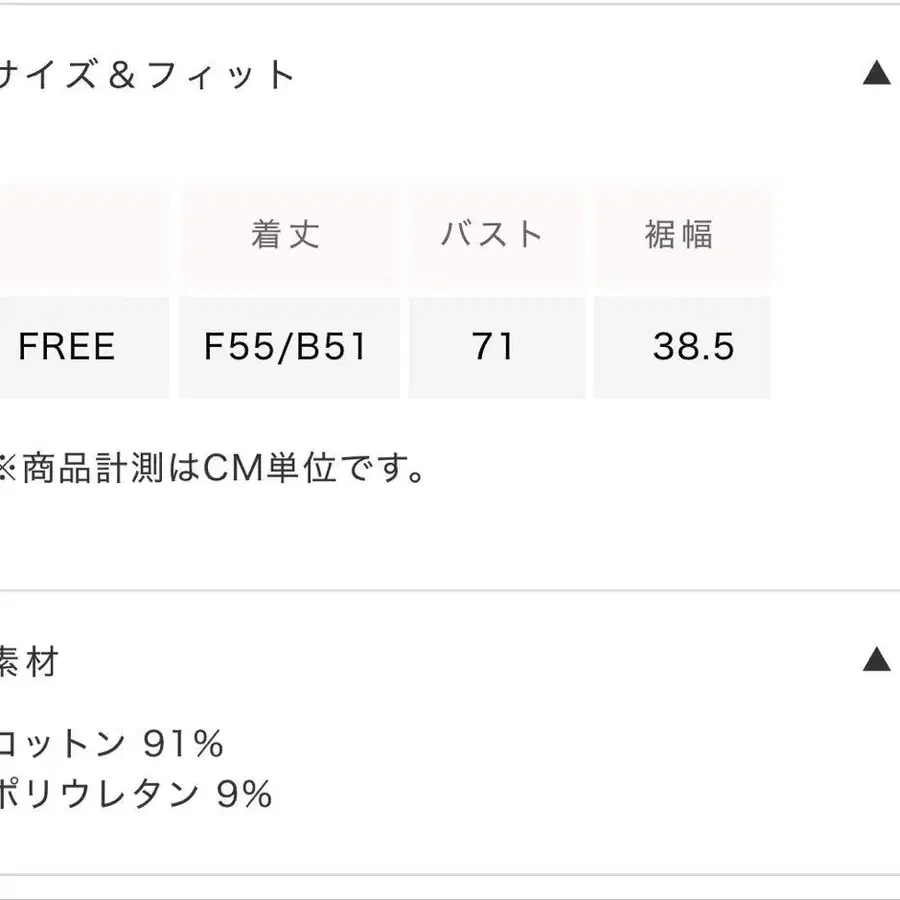Viewport: 900px width, 900px height.
Task: Select the CM unit text in the note
Action: pyautogui.click(x=233, y=468)
